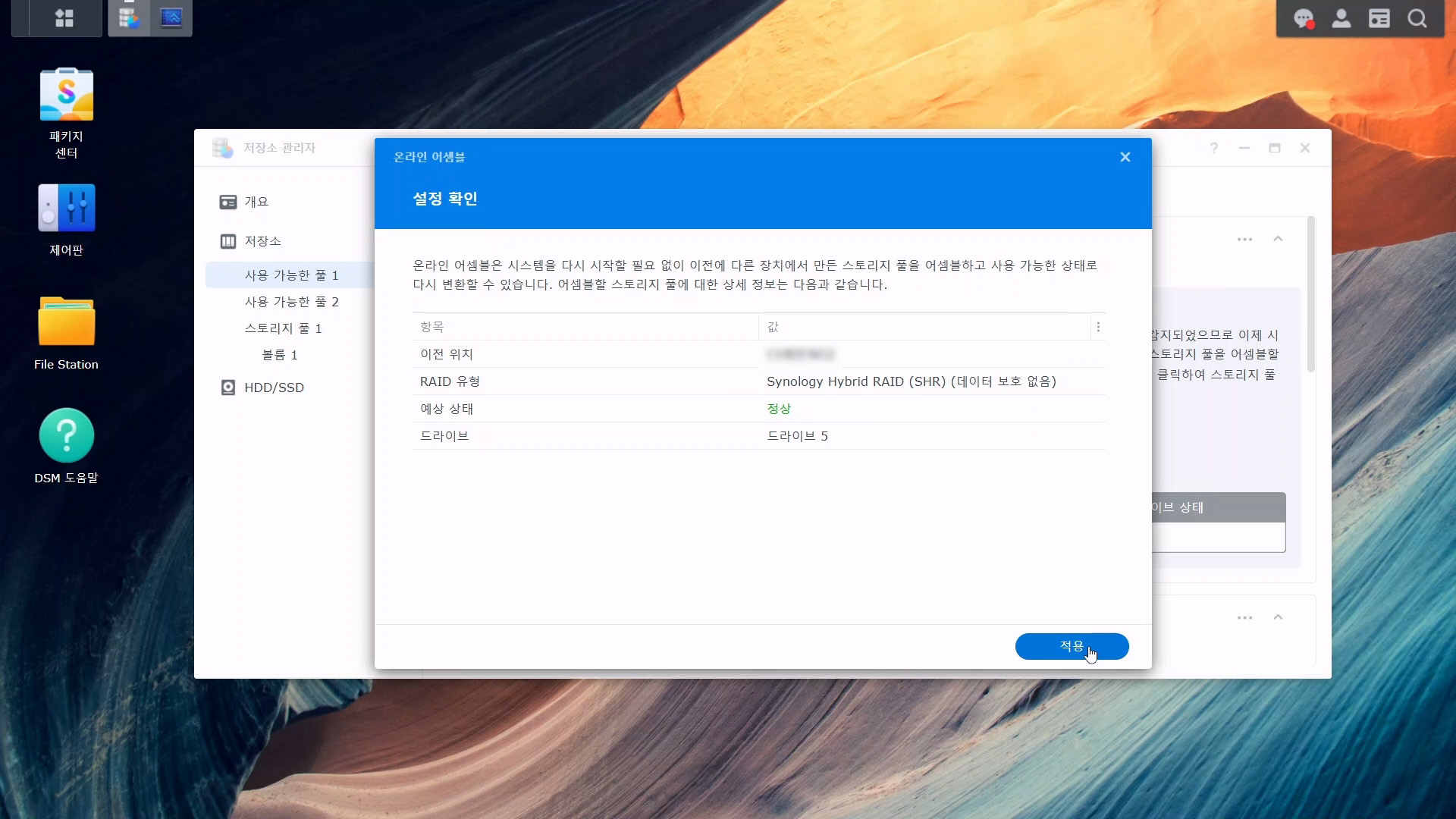Image resolution: width=1456 pixels, height=819 pixels.
Task: Open the widgets panel icon
Action: click(x=1379, y=19)
